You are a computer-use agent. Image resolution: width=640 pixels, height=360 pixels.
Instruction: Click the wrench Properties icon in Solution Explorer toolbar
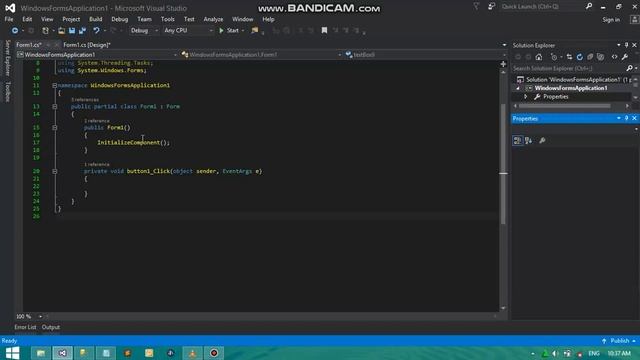(625, 57)
